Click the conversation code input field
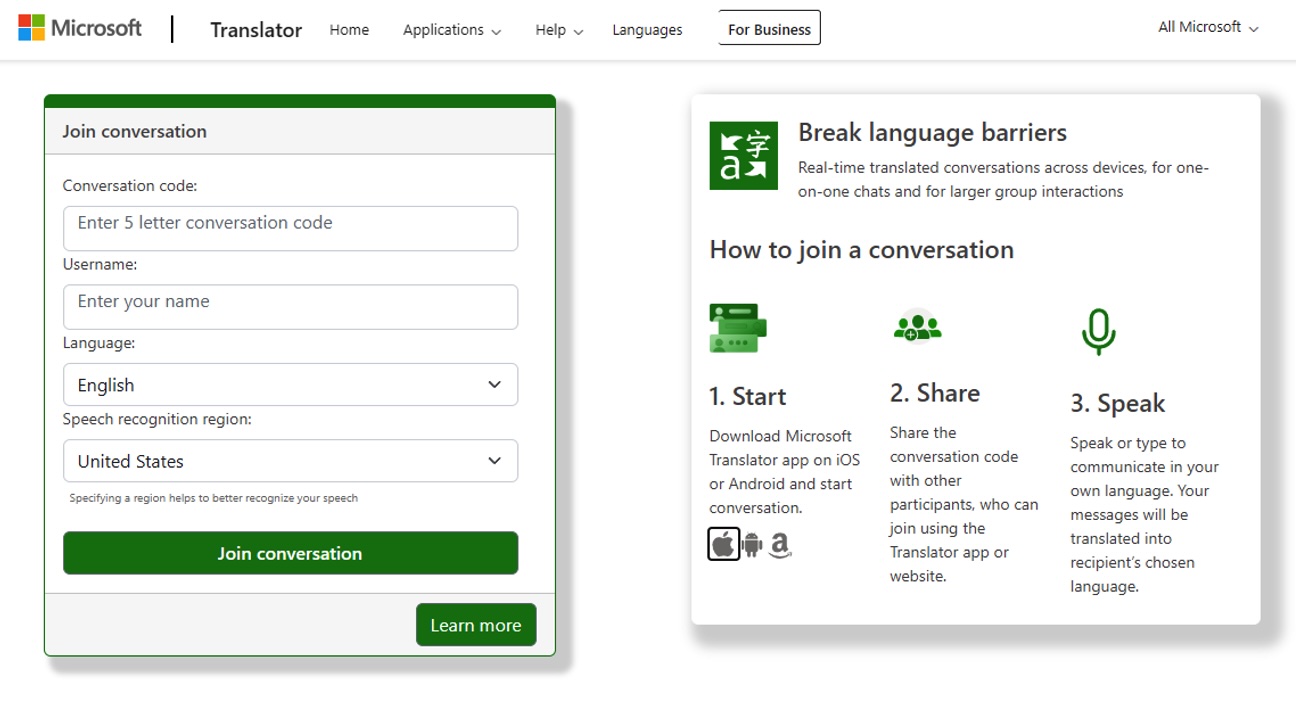 coord(290,228)
